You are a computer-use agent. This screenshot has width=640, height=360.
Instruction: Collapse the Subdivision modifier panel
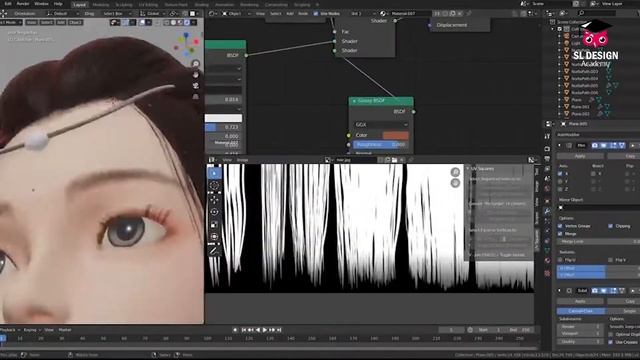tap(560, 291)
